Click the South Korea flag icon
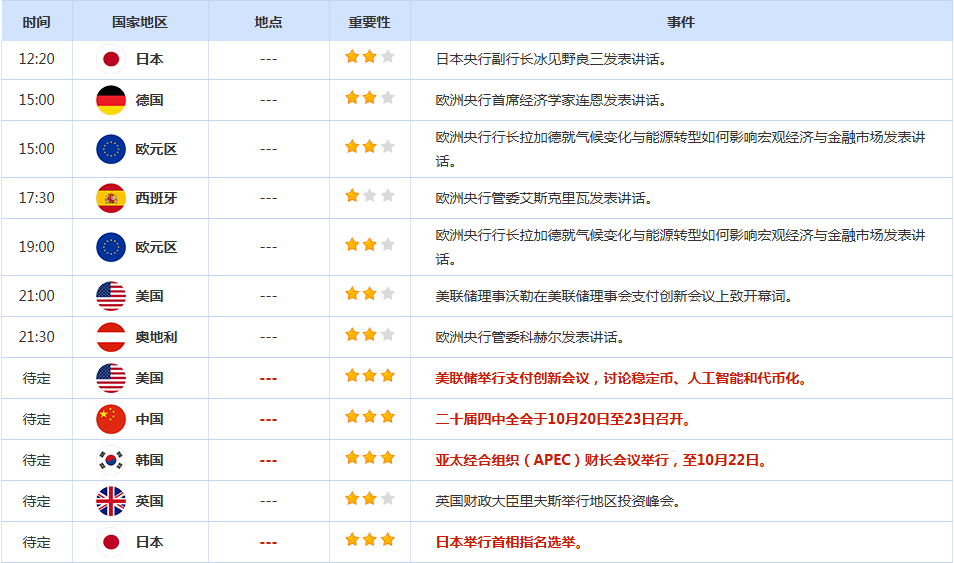Screen dimensions: 954x563 pos(111,460)
